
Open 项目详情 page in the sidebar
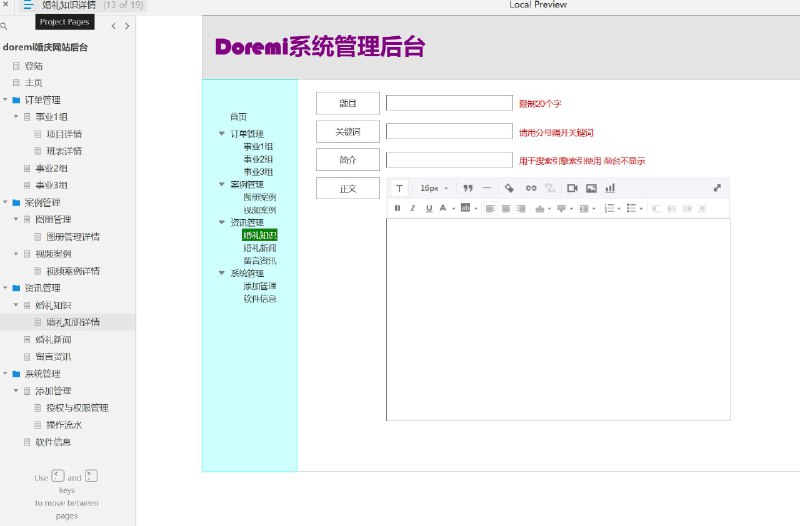click(64, 134)
